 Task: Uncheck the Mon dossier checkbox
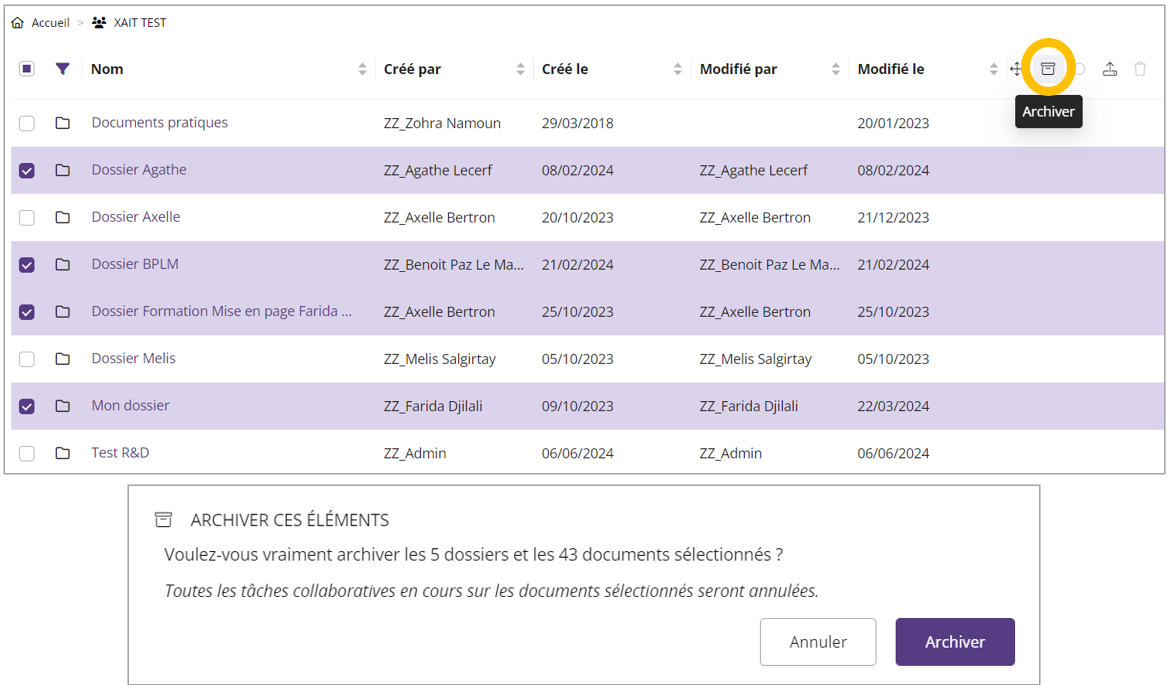click(x=27, y=406)
